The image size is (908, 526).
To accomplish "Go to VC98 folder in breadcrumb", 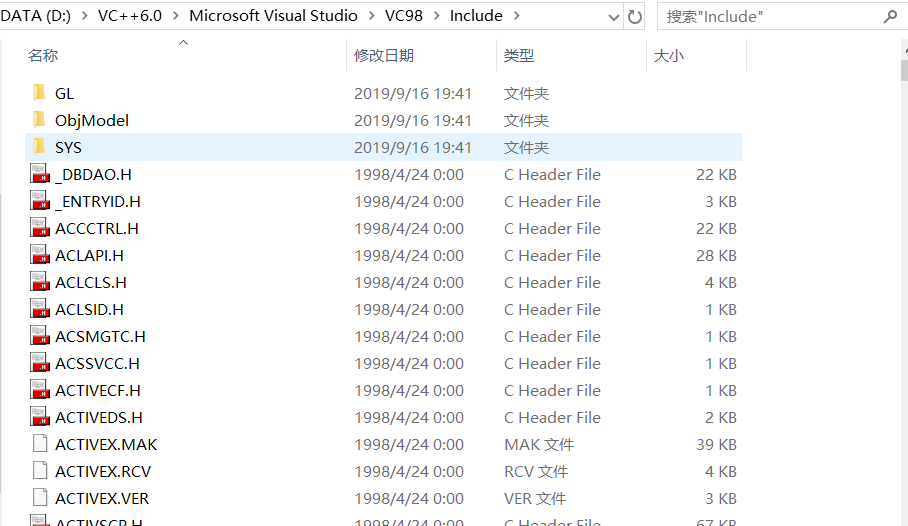I will pyautogui.click(x=404, y=16).
